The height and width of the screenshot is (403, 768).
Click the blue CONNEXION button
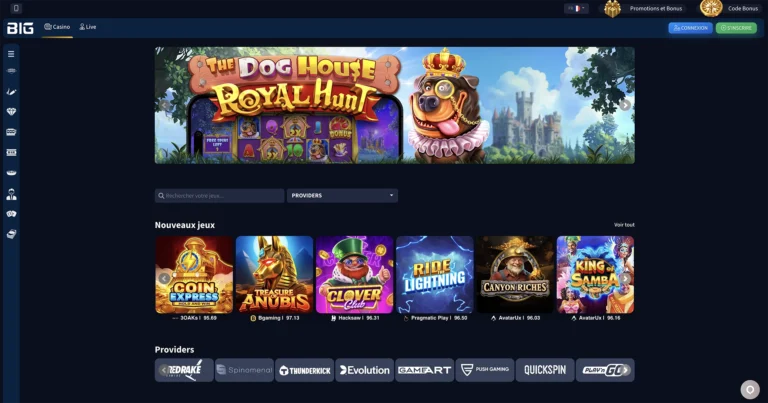coord(690,28)
